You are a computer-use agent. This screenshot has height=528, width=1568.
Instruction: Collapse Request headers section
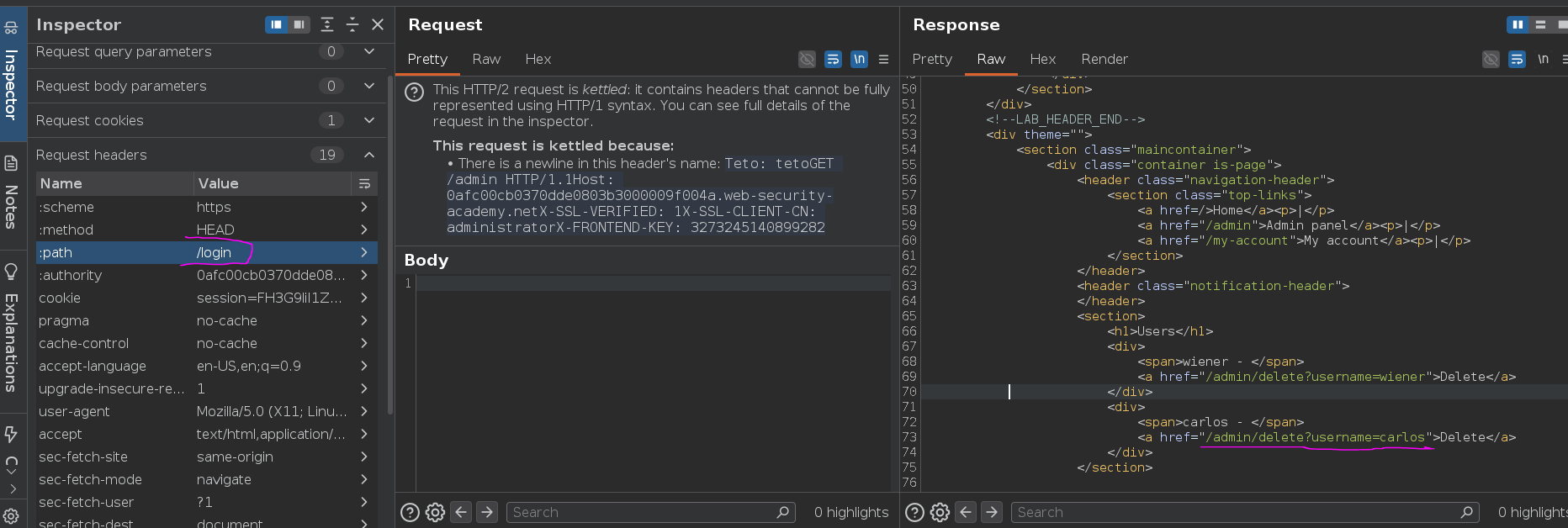pos(369,155)
